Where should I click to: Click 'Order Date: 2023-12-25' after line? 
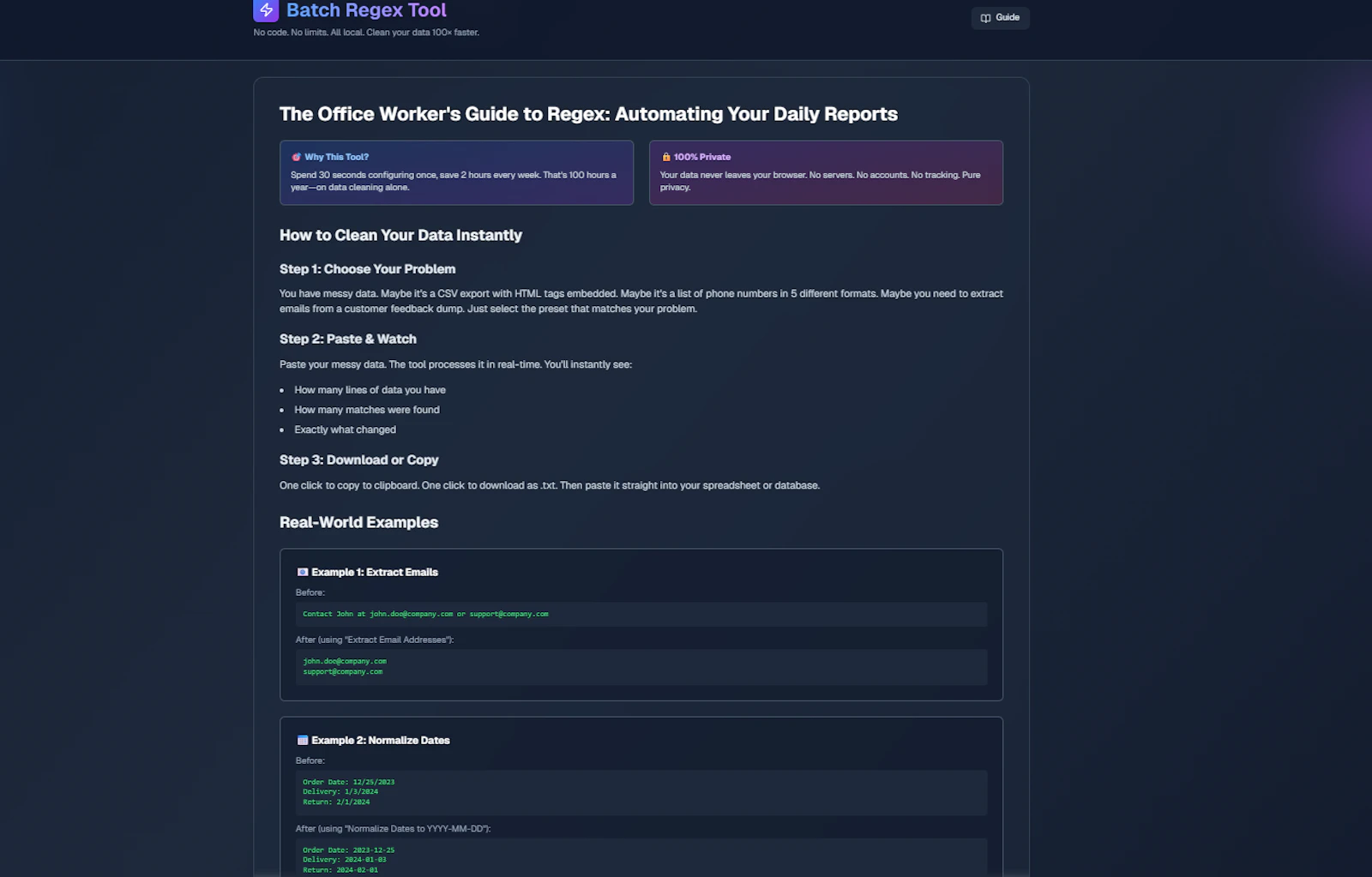(349, 850)
